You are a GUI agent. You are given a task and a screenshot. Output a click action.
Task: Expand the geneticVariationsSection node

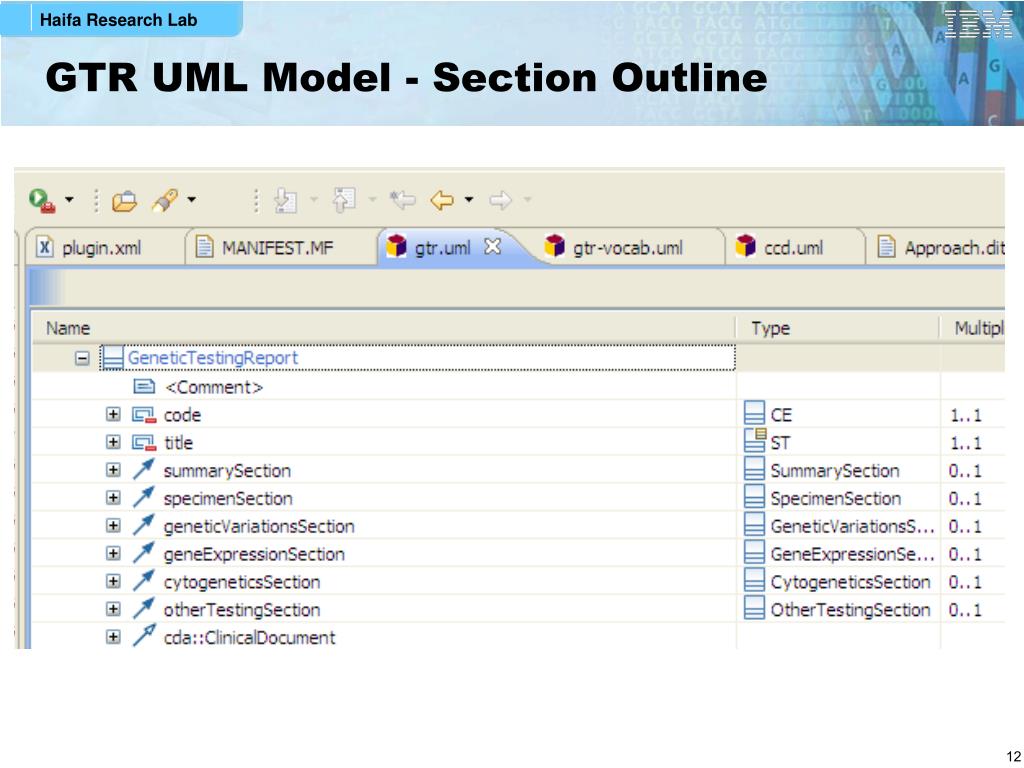click(x=113, y=526)
